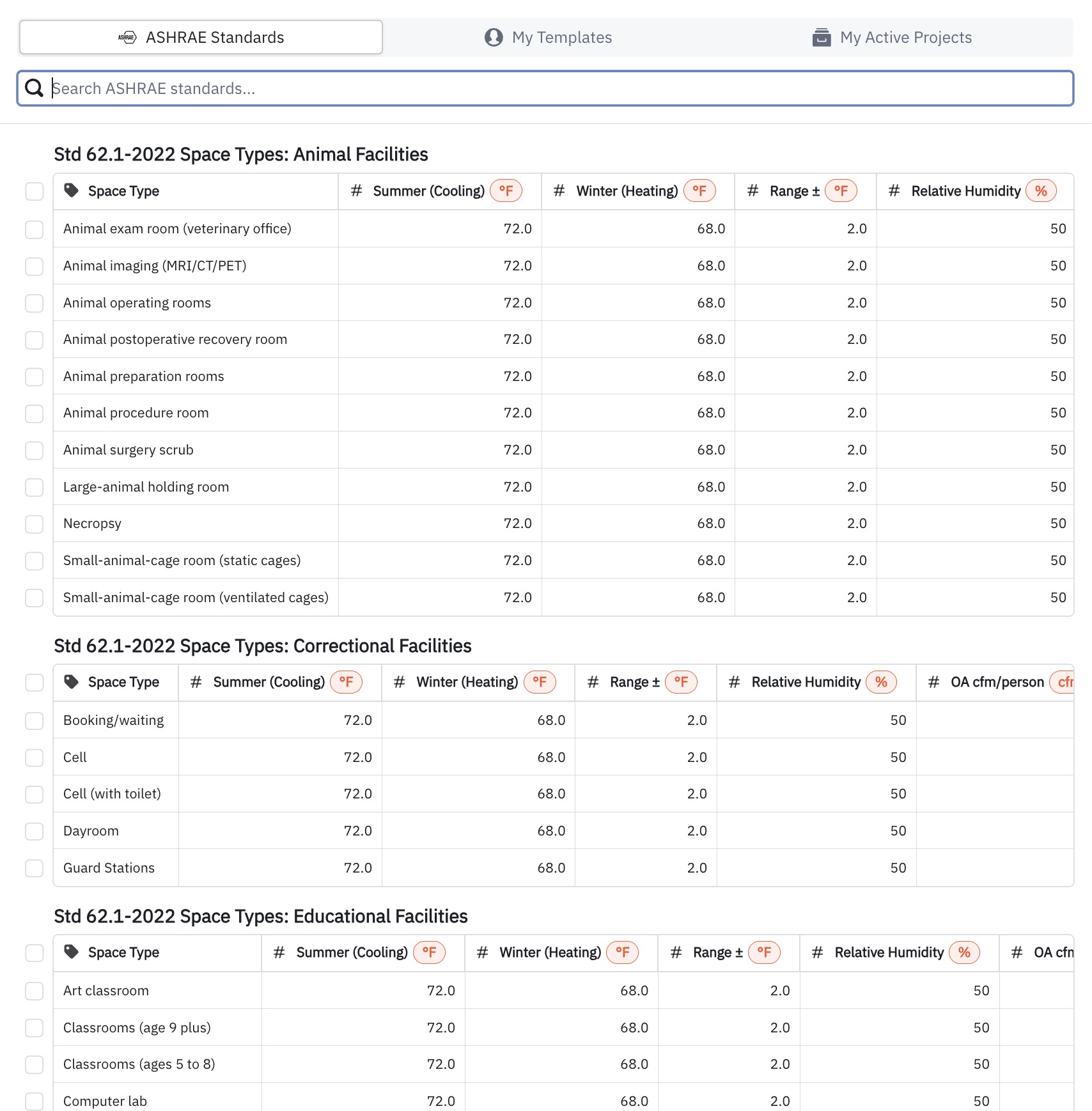
Task: Click the # icon beside Summer (Cooling) in Educational Facilities
Action: 279,952
